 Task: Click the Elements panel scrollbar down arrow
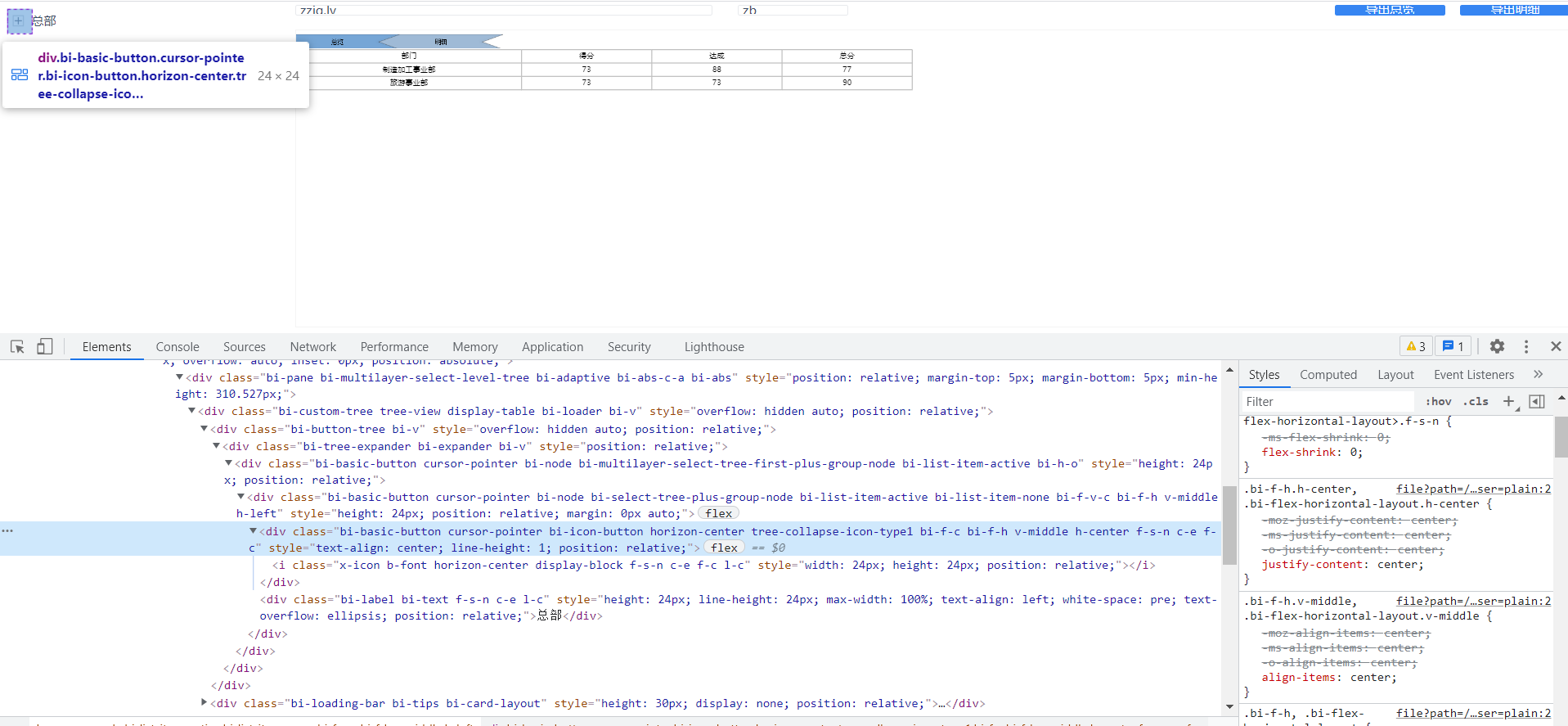(1229, 707)
